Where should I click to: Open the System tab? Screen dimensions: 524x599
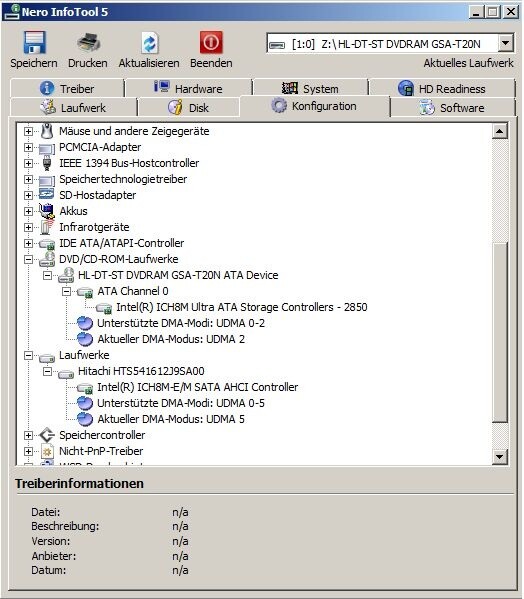[310, 89]
